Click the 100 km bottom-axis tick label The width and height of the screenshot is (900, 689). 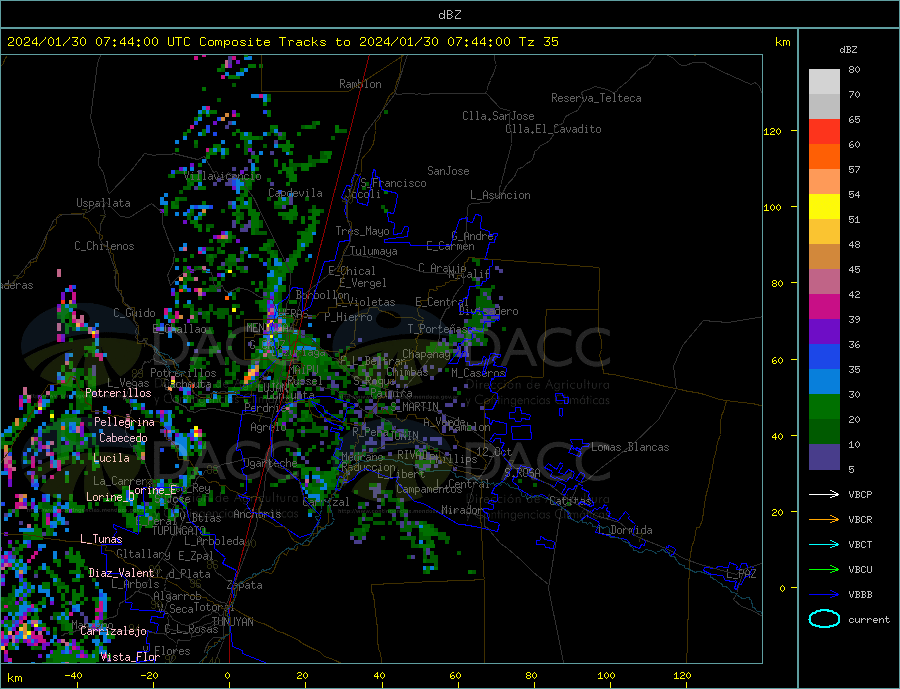click(606, 676)
